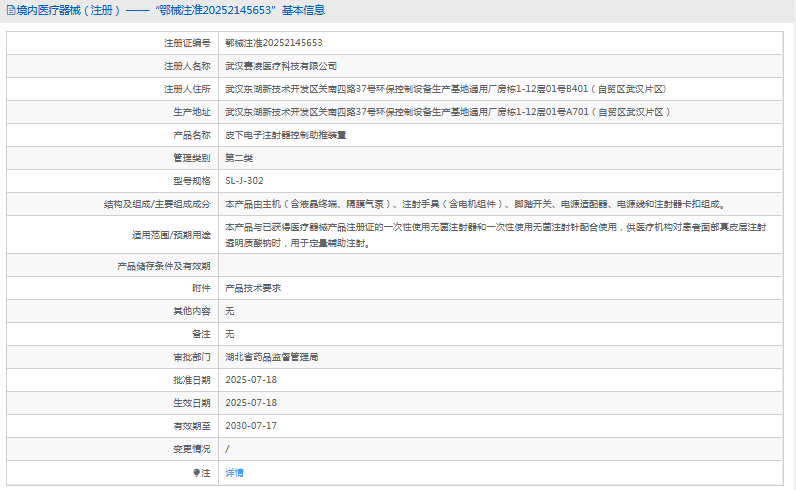Click the 型号规格 label
796x490 pixels.
tap(191, 181)
